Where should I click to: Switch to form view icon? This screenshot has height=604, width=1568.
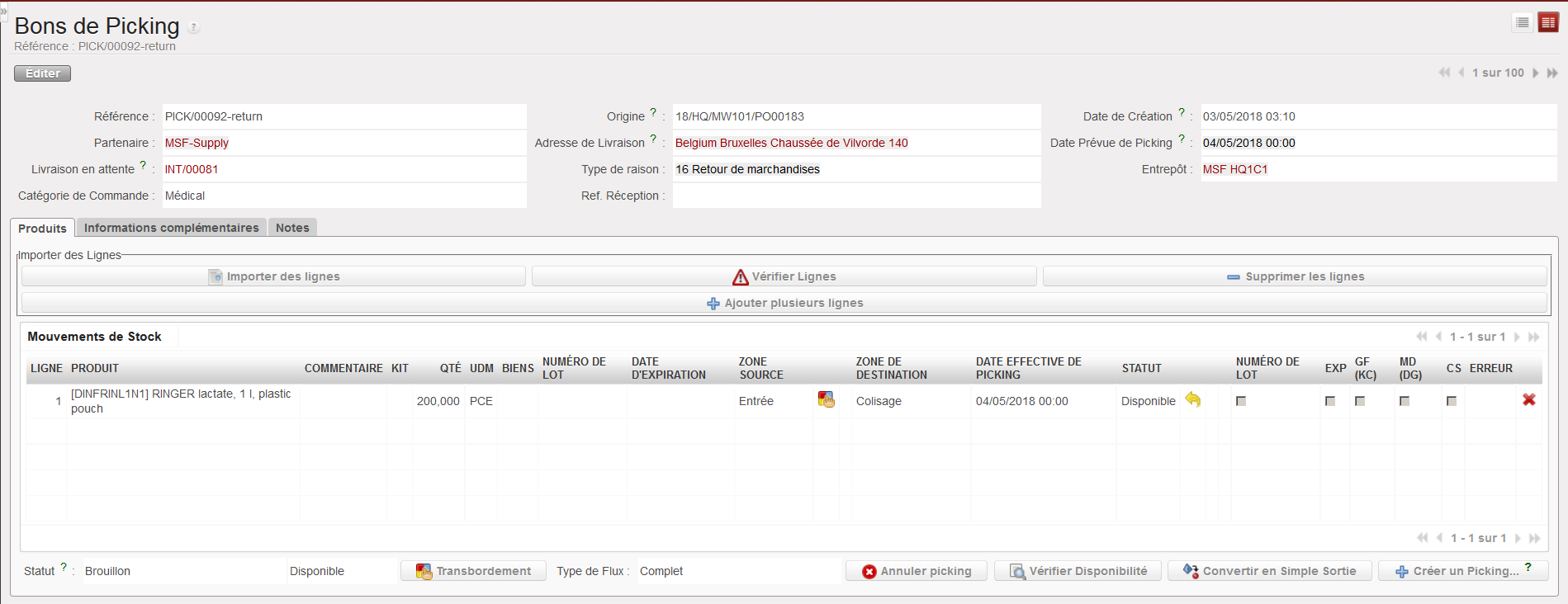coord(1548,23)
